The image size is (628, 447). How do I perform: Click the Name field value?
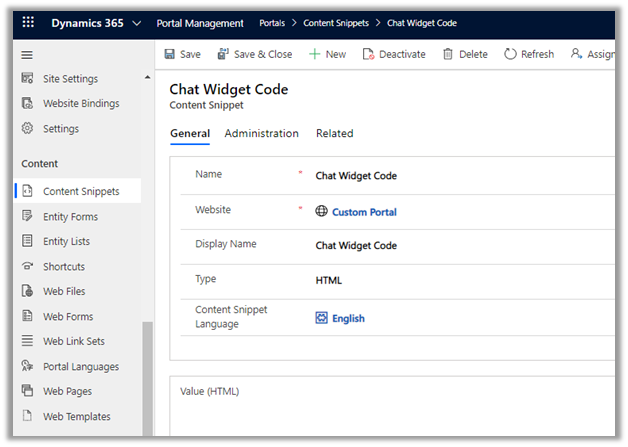click(x=356, y=176)
